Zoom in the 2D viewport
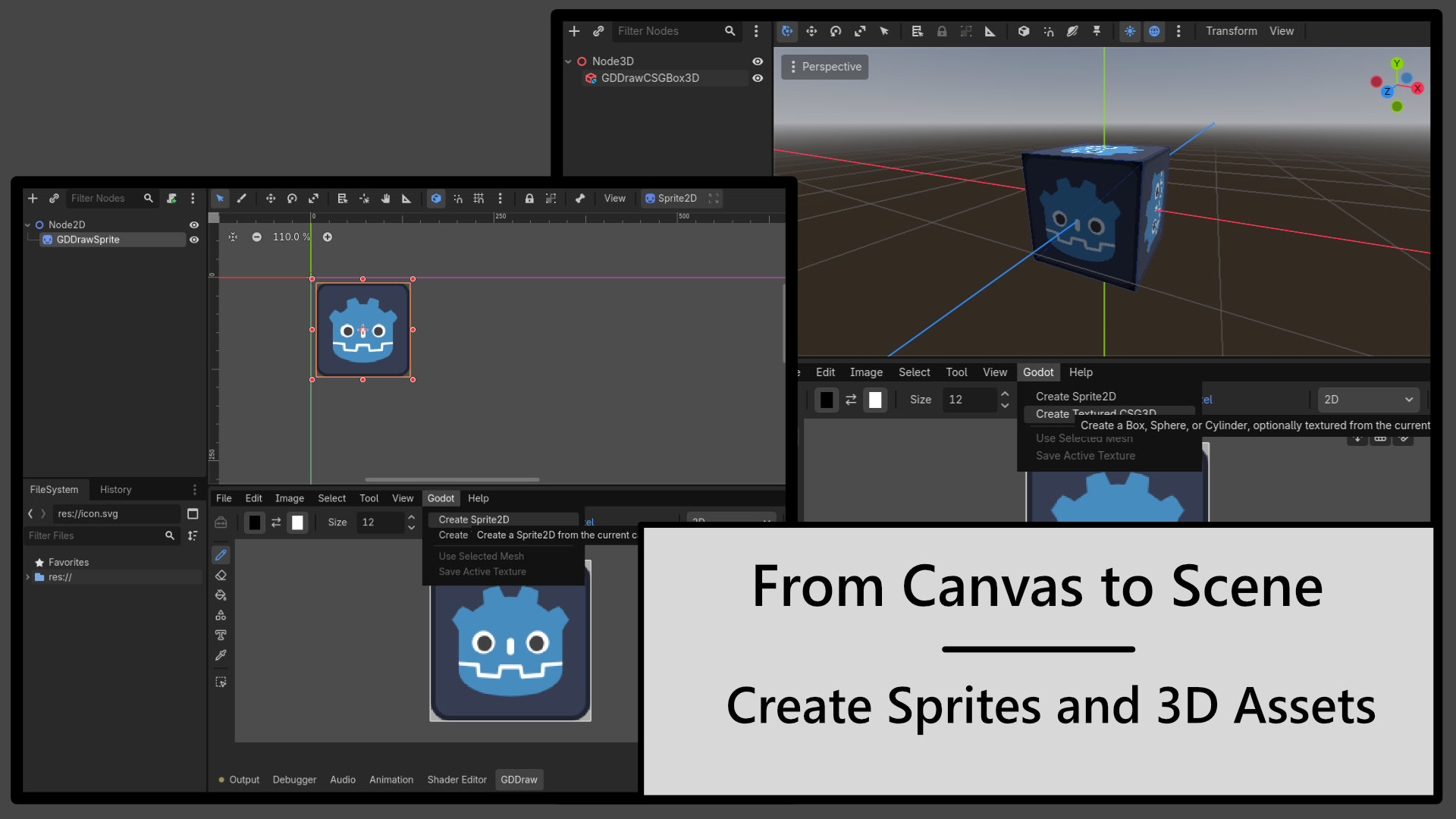This screenshot has height=819, width=1456. click(x=328, y=237)
